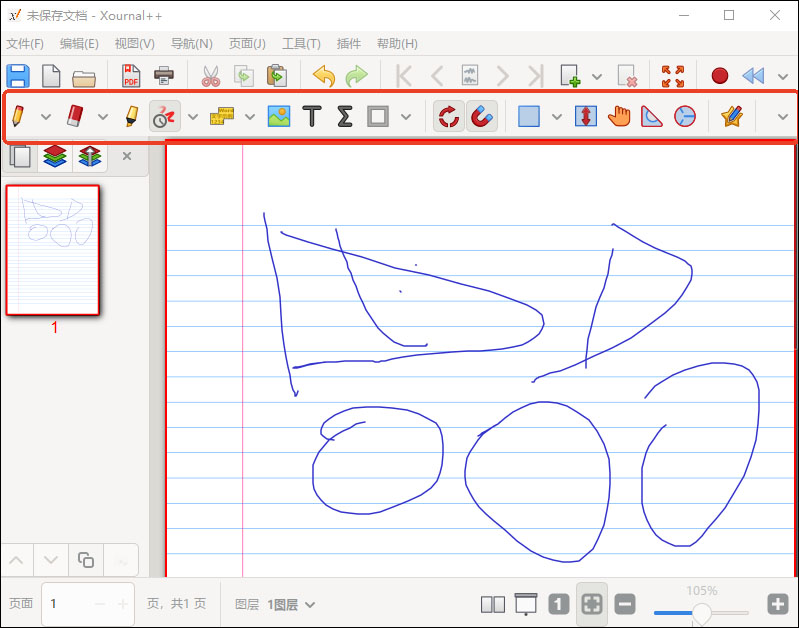Open the 插件 menu
Image resolution: width=799 pixels, height=628 pixels.
pos(348,43)
